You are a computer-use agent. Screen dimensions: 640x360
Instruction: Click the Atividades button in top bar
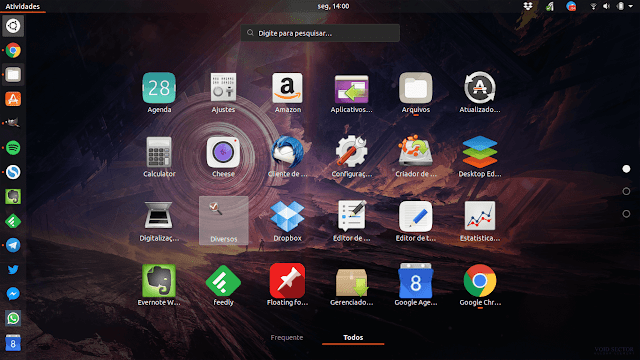tap(22, 6)
